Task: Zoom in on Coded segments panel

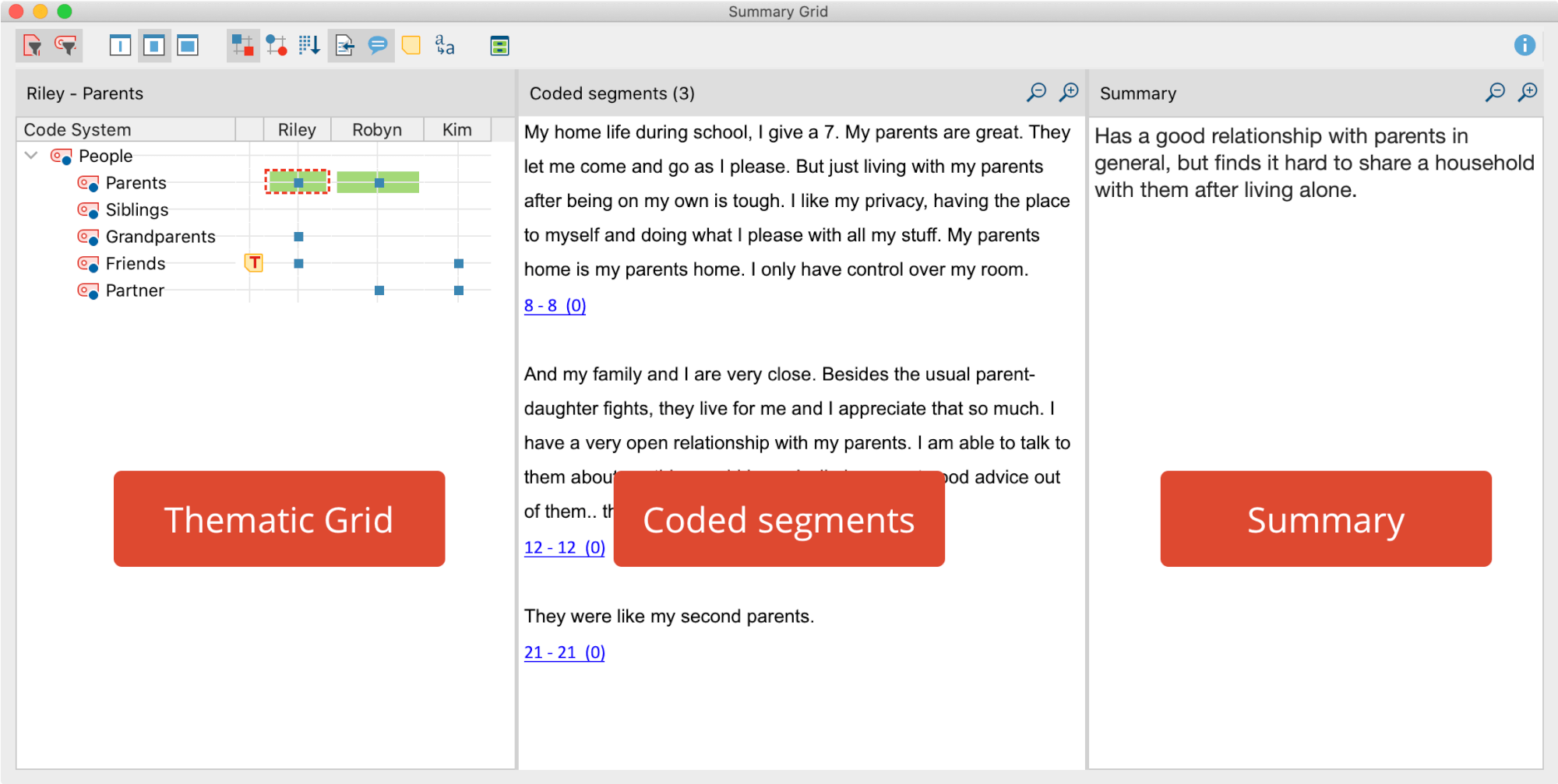Action: pos(1069,93)
